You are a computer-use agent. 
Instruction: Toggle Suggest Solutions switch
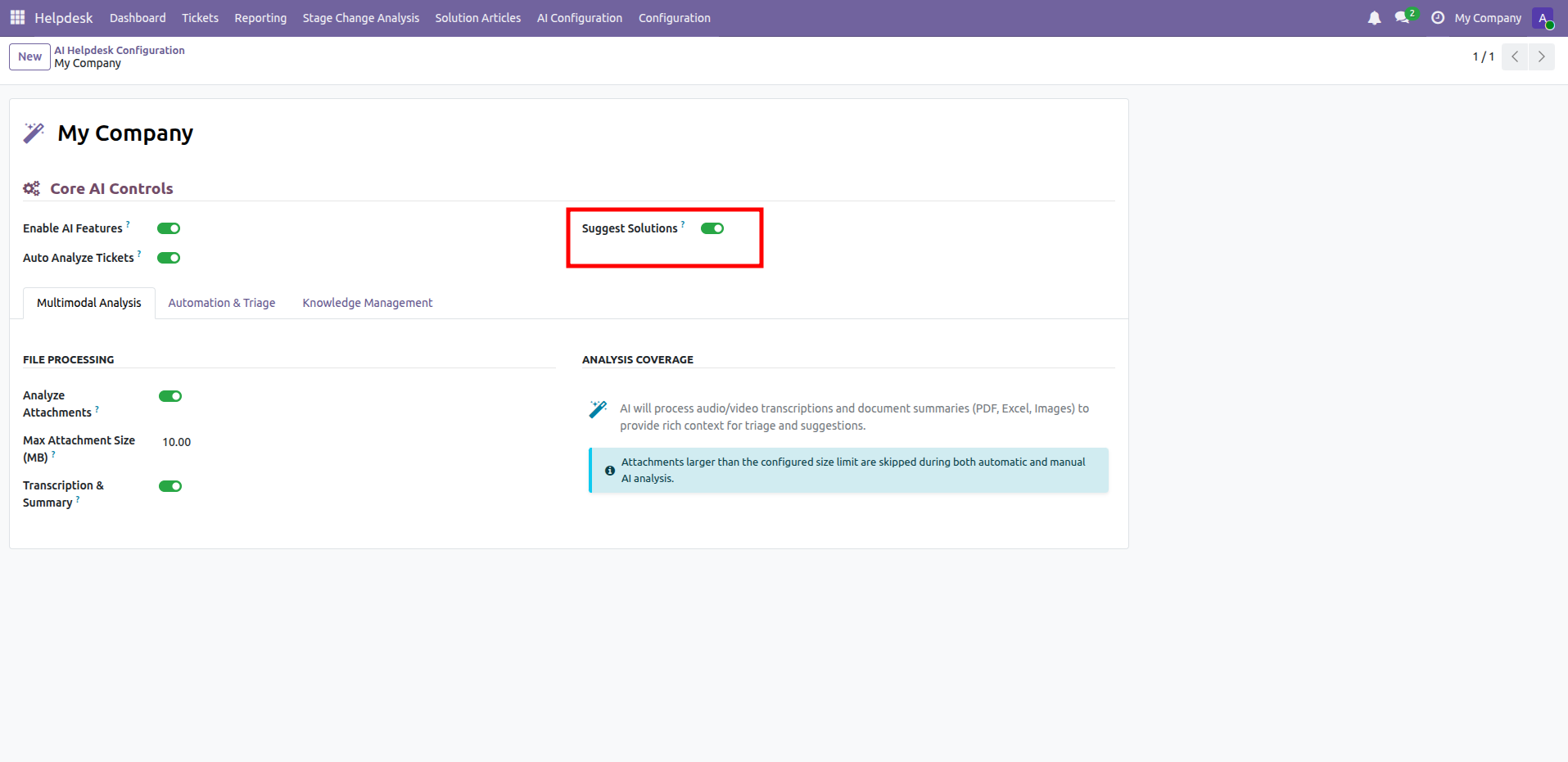(x=712, y=228)
